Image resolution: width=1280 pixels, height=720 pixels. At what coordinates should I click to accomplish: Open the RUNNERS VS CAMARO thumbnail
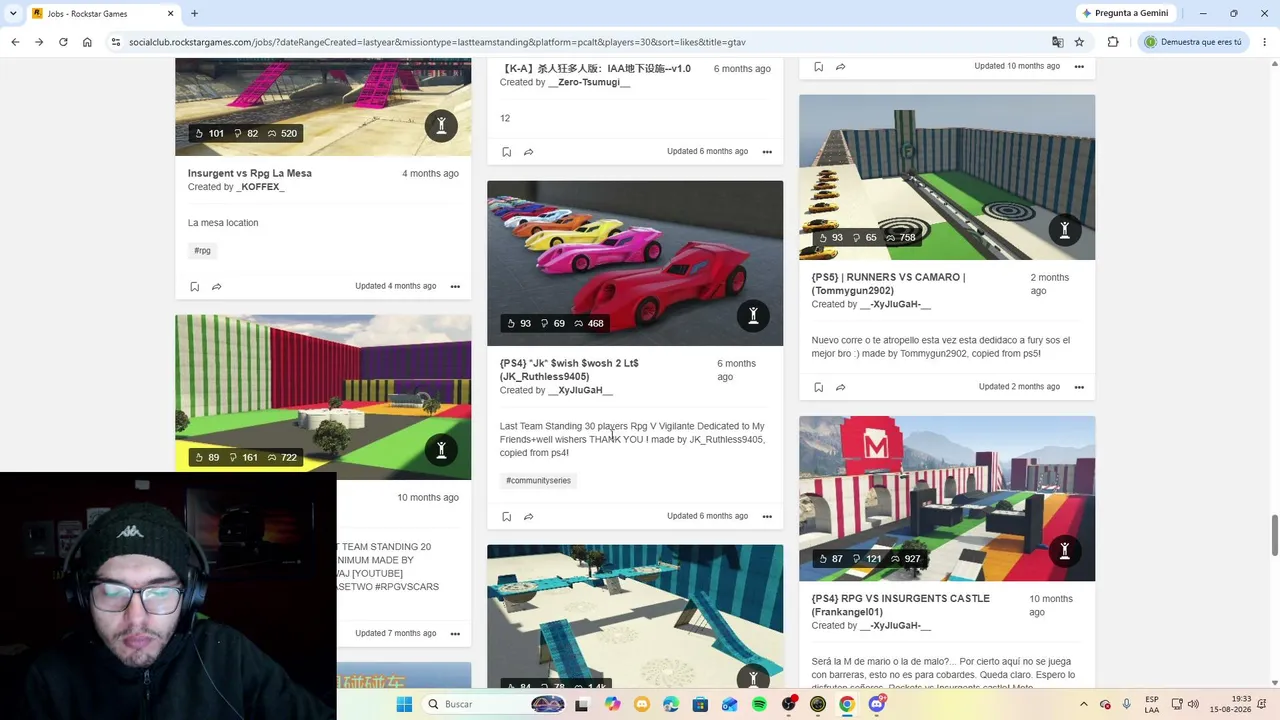(x=947, y=177)
